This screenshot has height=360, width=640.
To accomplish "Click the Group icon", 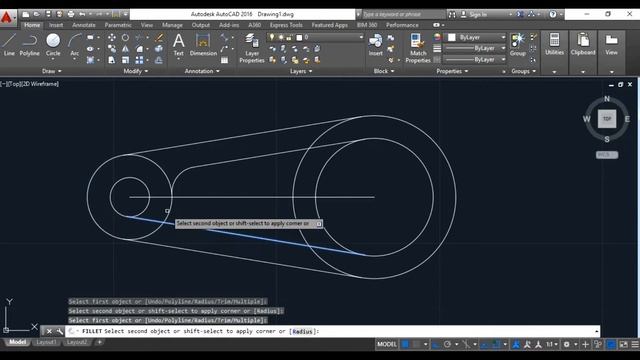I will 518,45.
